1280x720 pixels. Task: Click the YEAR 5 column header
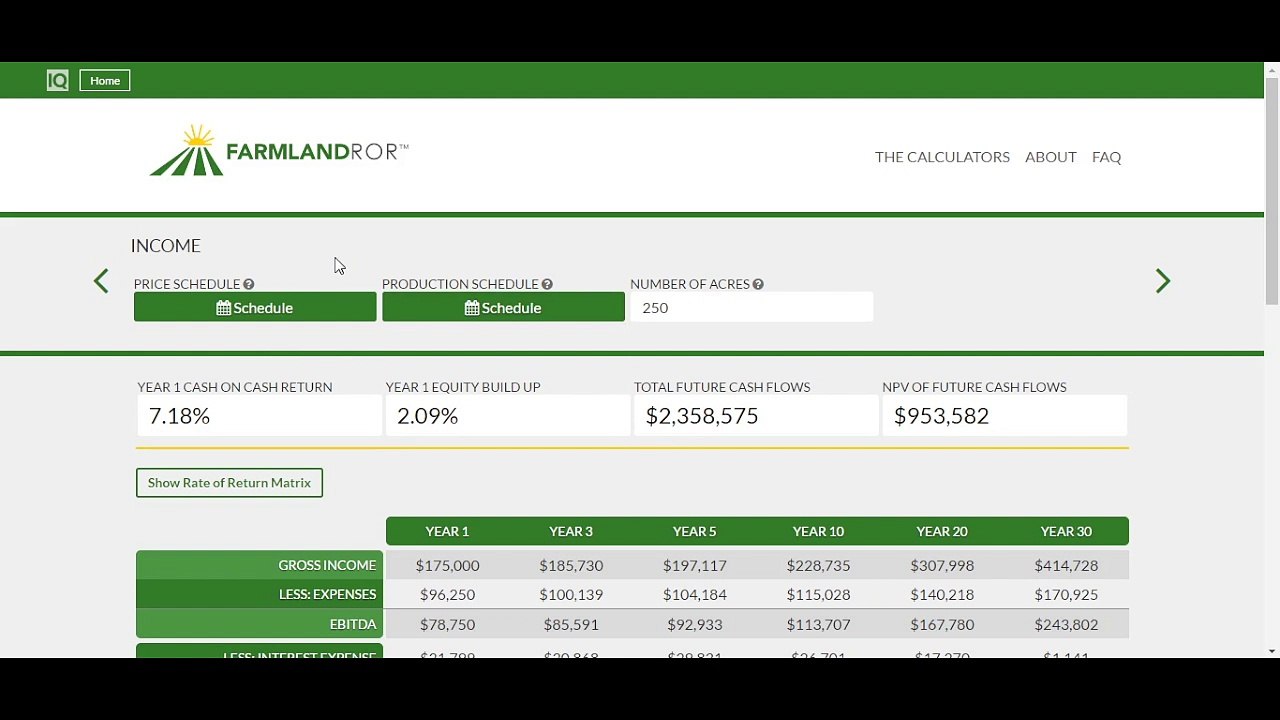coord(694,531)
